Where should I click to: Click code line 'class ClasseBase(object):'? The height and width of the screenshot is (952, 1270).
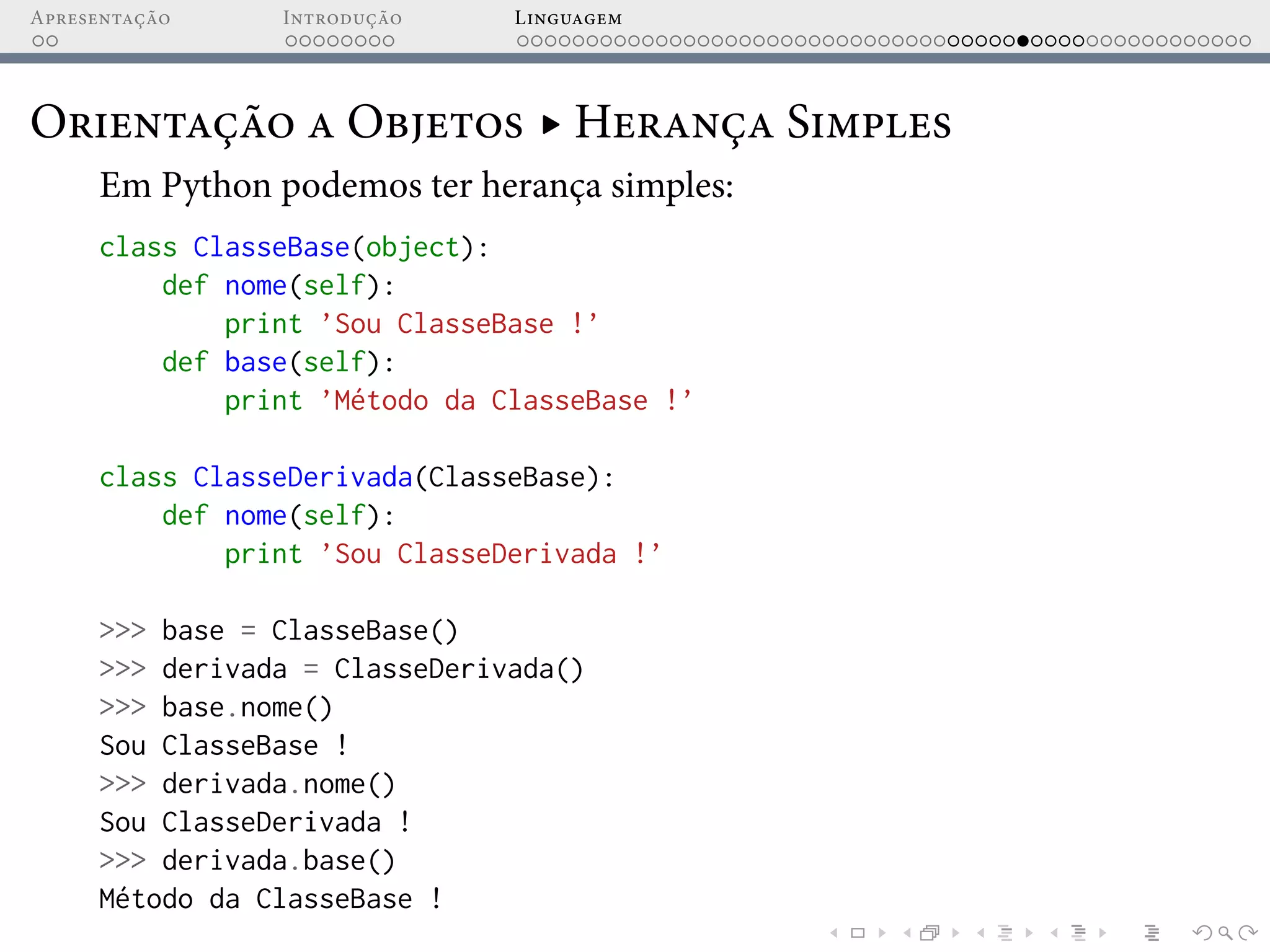[x=294, y=248]
